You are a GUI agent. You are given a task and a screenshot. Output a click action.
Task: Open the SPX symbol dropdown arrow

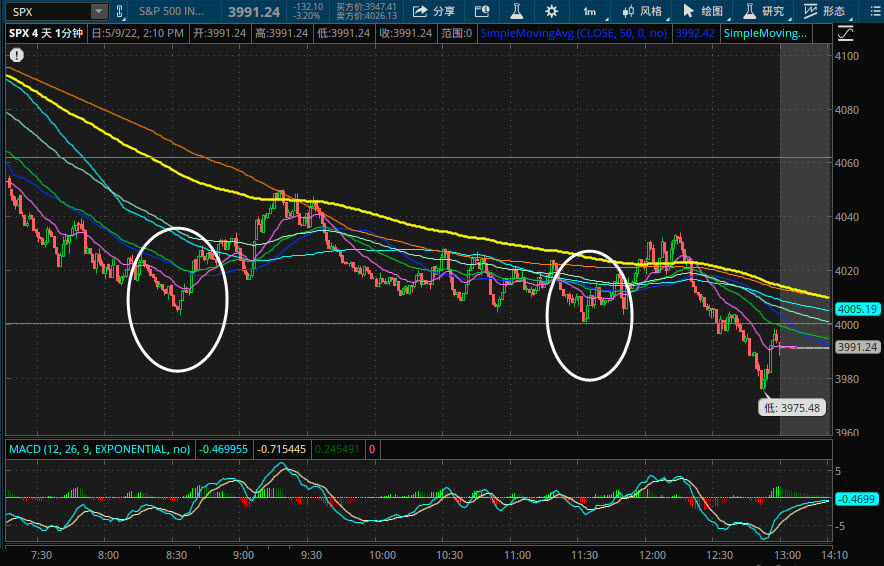tap(99, 11)
